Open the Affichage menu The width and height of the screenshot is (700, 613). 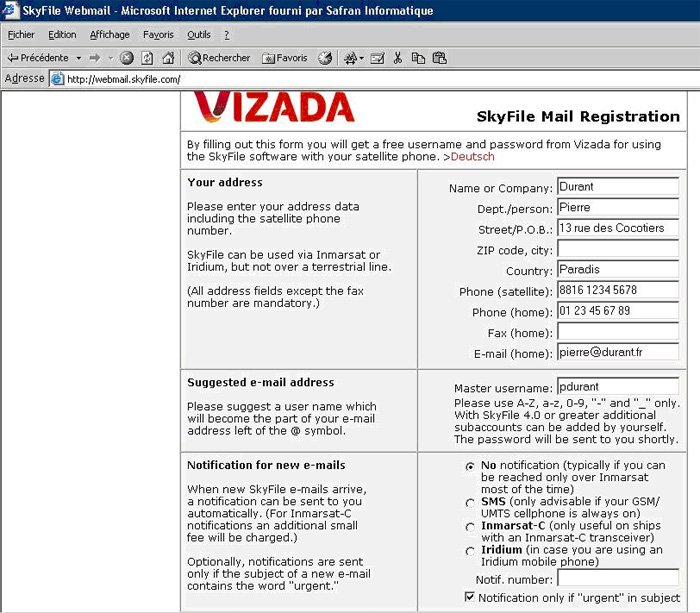(109, 35)
